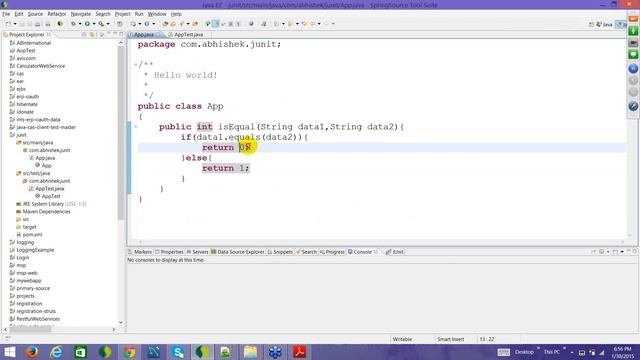
Task: Open the Window menu
Action: [x=157, y=14]
